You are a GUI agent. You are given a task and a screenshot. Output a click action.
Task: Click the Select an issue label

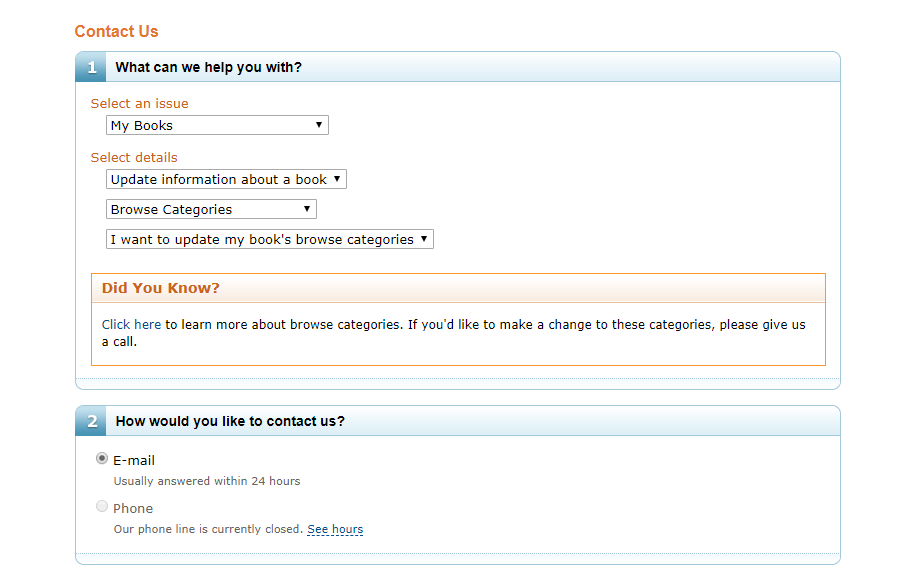[x=139, y=104]
